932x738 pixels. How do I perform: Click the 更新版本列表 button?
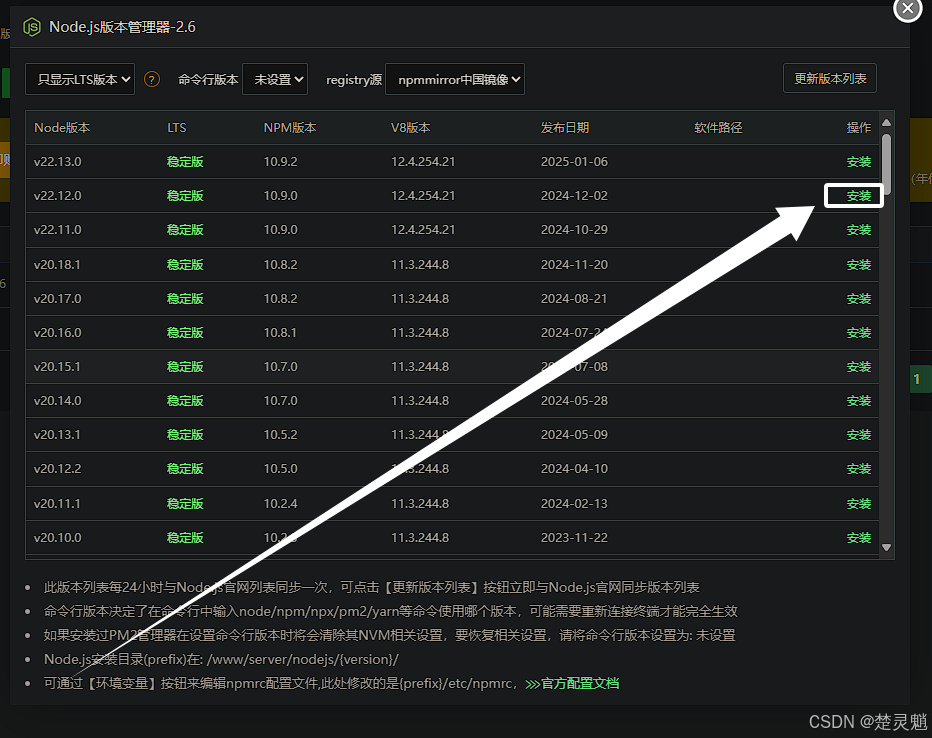tap(830, 78)
